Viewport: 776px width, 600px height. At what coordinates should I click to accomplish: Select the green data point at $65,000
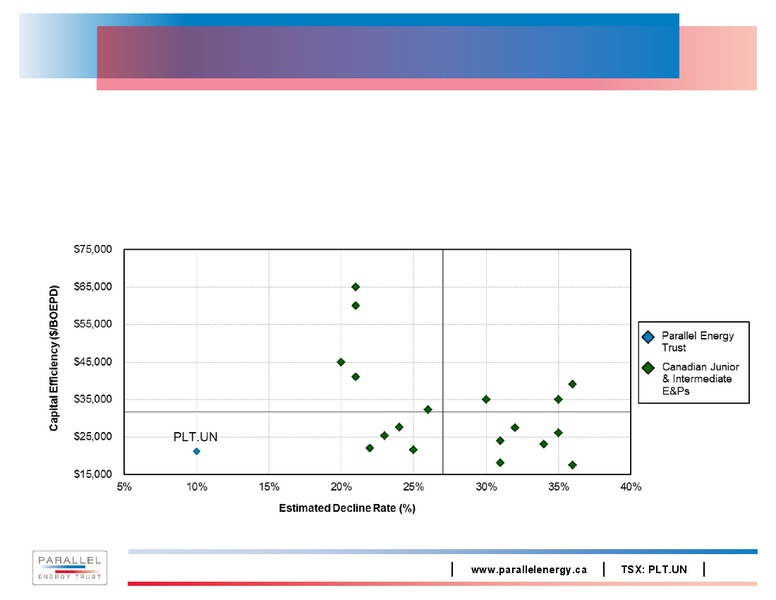point(355,287)
